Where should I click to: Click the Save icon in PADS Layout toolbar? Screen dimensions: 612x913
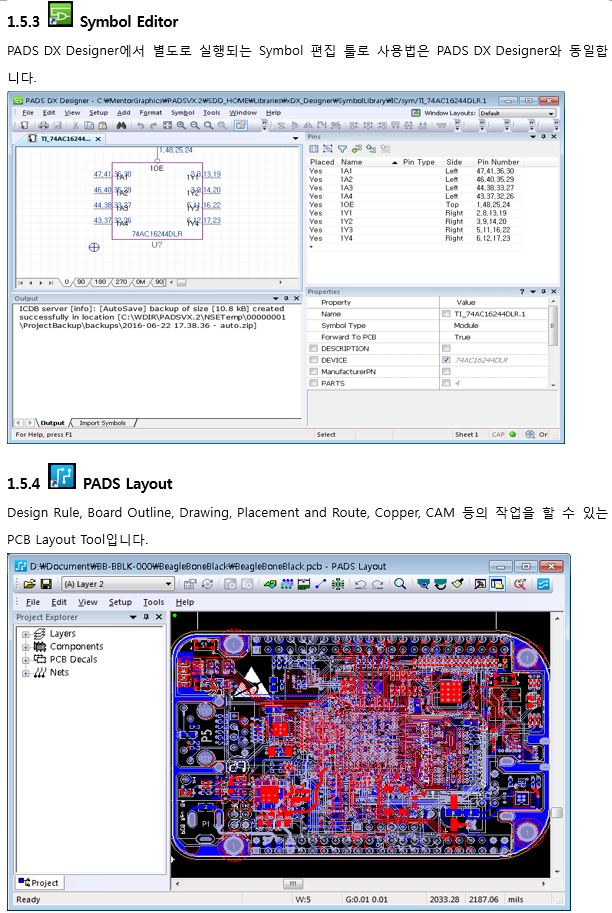(46, 584)
